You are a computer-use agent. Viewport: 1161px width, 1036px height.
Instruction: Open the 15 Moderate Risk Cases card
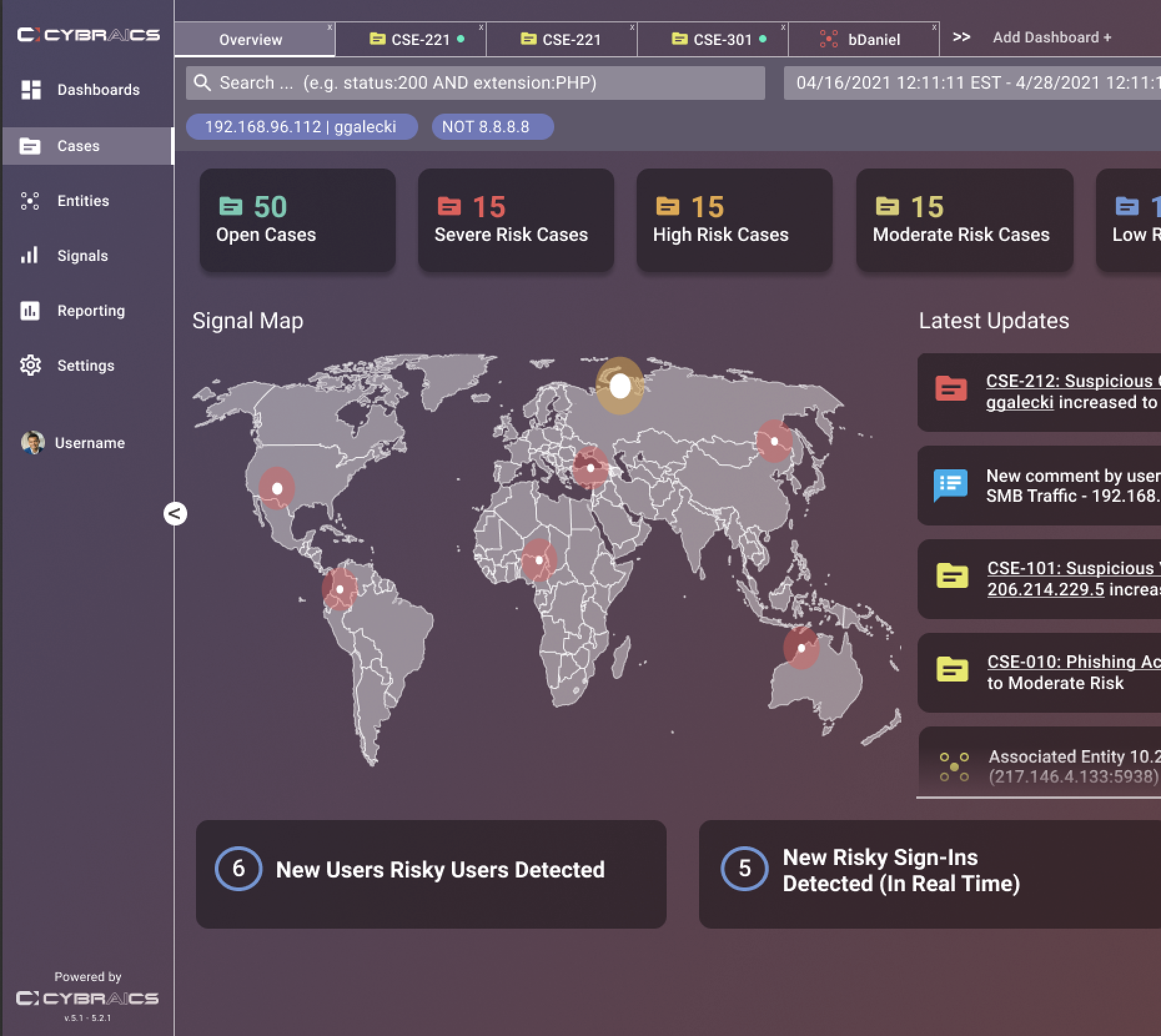965,220
